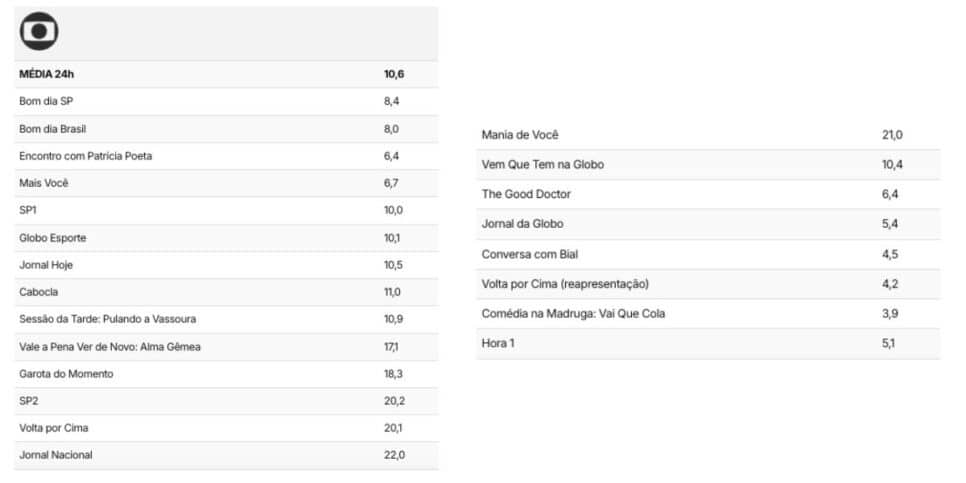The height and width of the screenshot is (483, 966).
Task: Click the 22,0 rating value
Action: coord(394,455)
